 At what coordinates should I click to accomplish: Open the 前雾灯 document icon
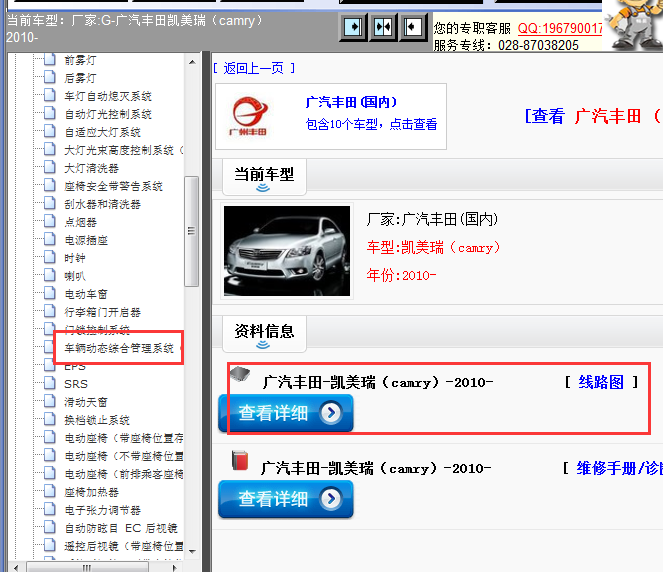coord(50,59)
